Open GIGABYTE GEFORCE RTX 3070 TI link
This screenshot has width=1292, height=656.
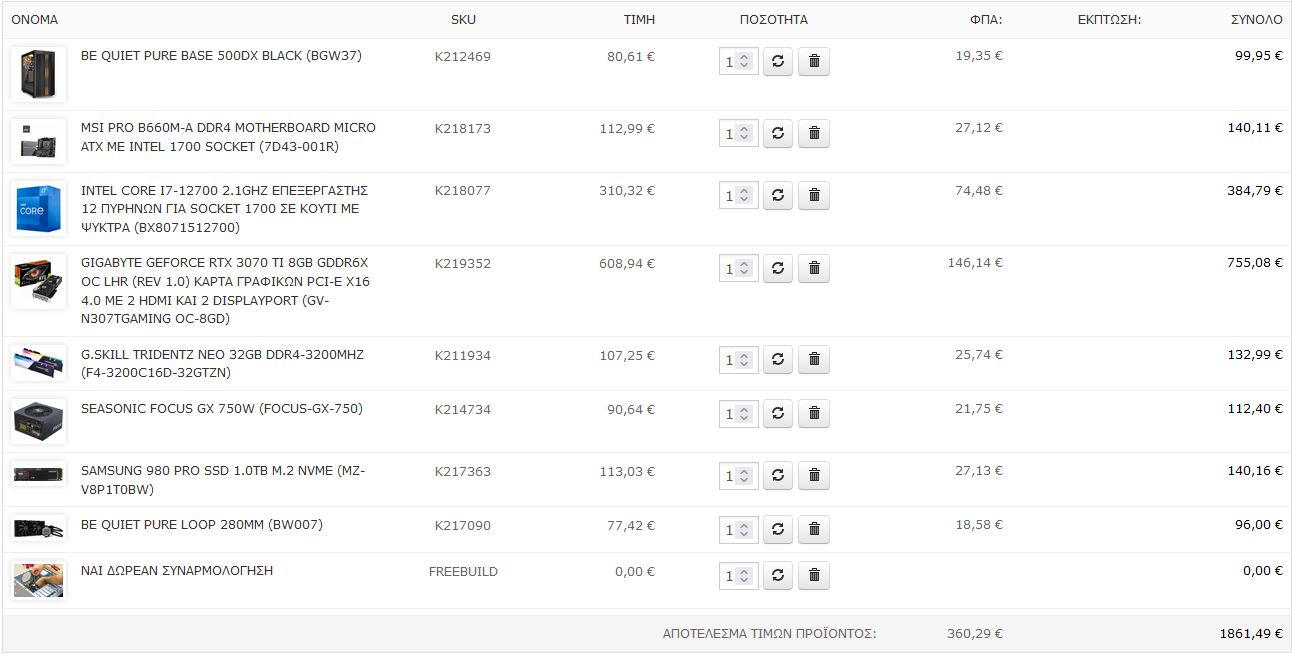point(225,291)
